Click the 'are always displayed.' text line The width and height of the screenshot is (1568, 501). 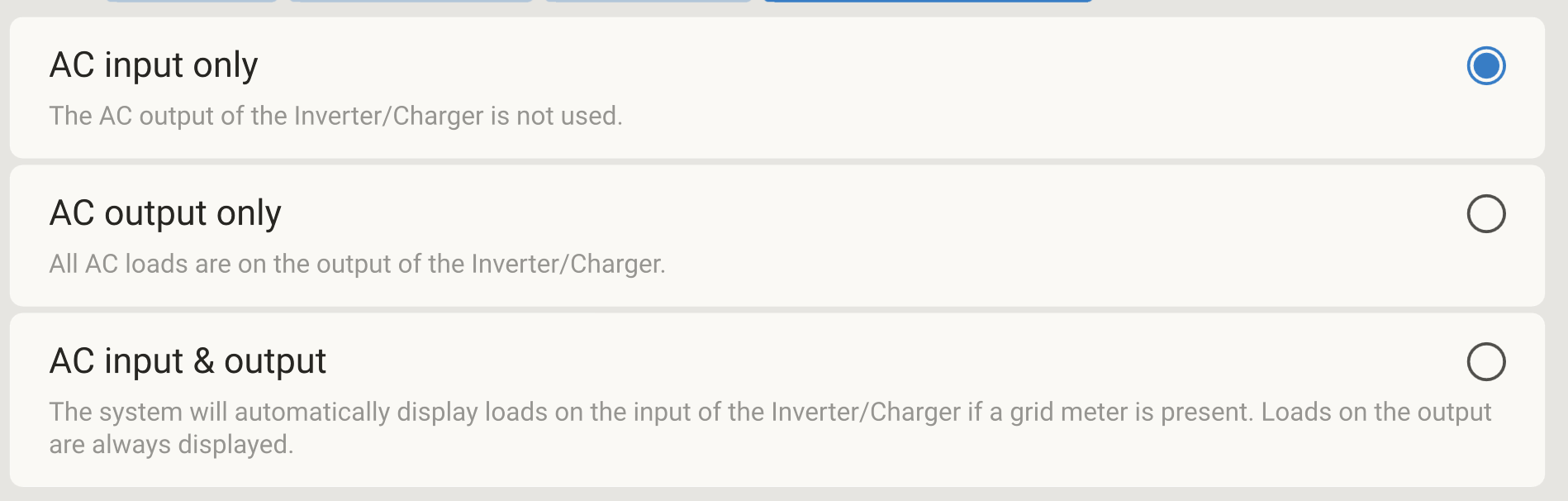171,445
